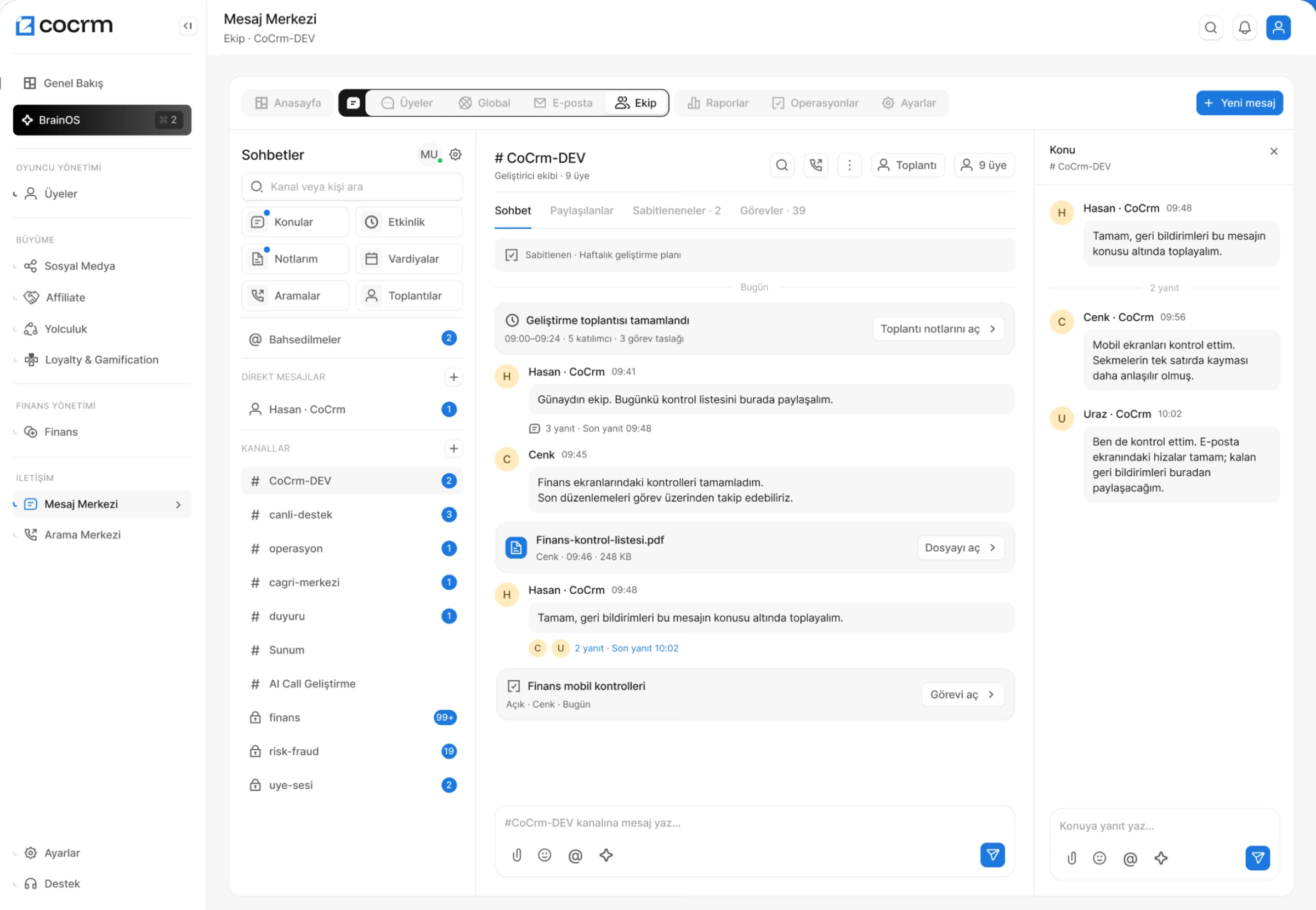The image size is (1316, 910).
Task: Open the 9 üye members button
Action: [x=984, y=166]
